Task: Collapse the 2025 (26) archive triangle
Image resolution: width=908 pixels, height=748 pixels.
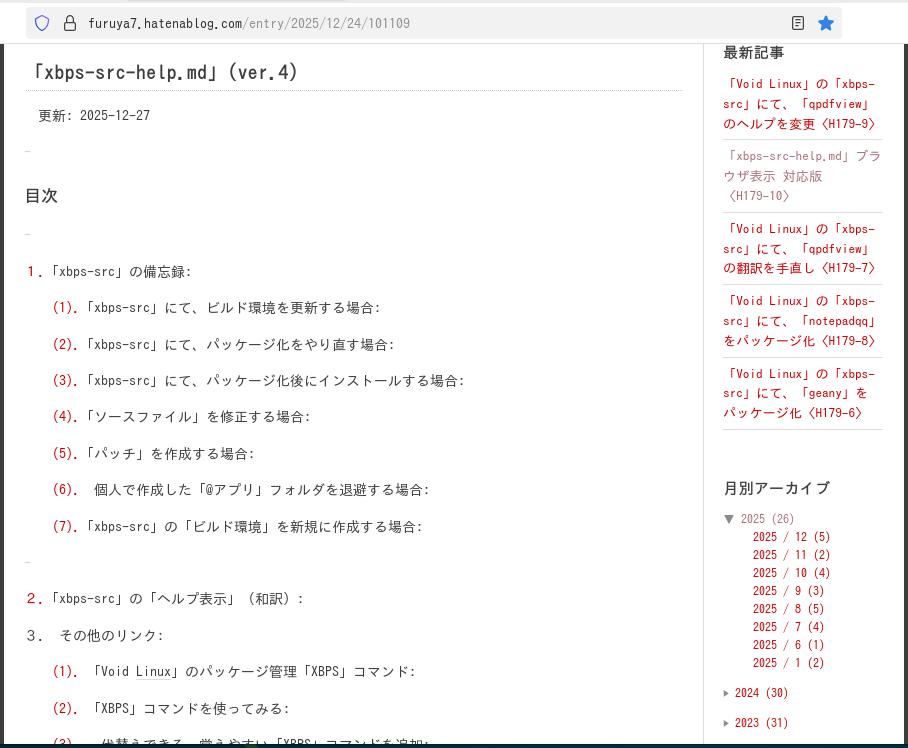Action: [729, 519]
